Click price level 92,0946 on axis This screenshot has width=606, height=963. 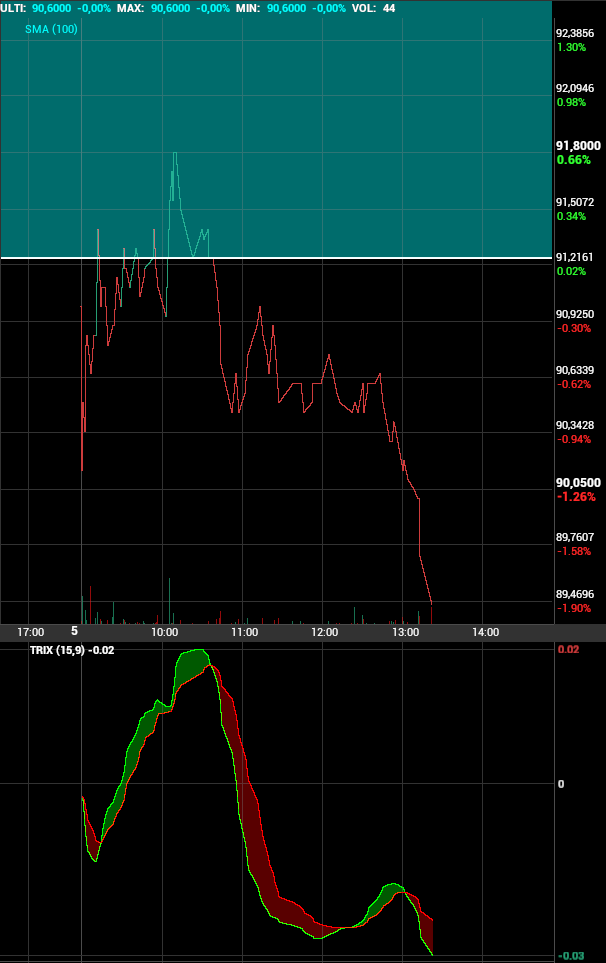575,88
